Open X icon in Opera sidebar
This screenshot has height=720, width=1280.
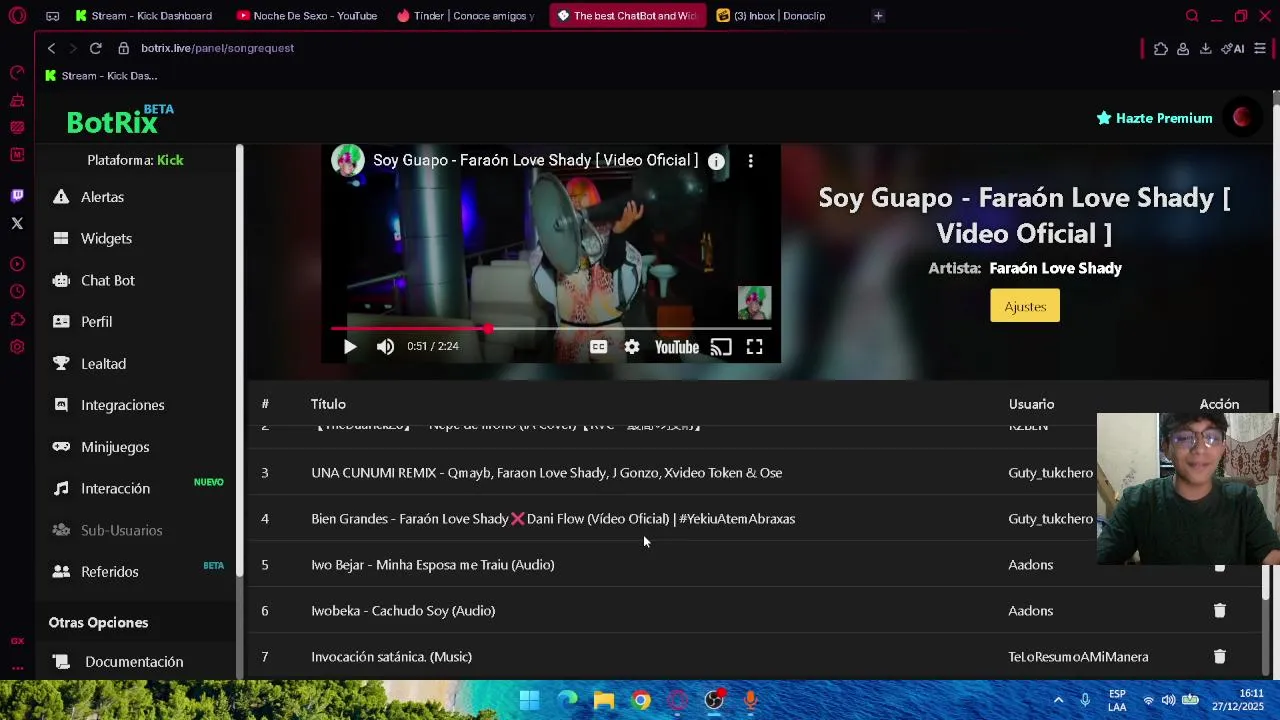coord(17,223)
